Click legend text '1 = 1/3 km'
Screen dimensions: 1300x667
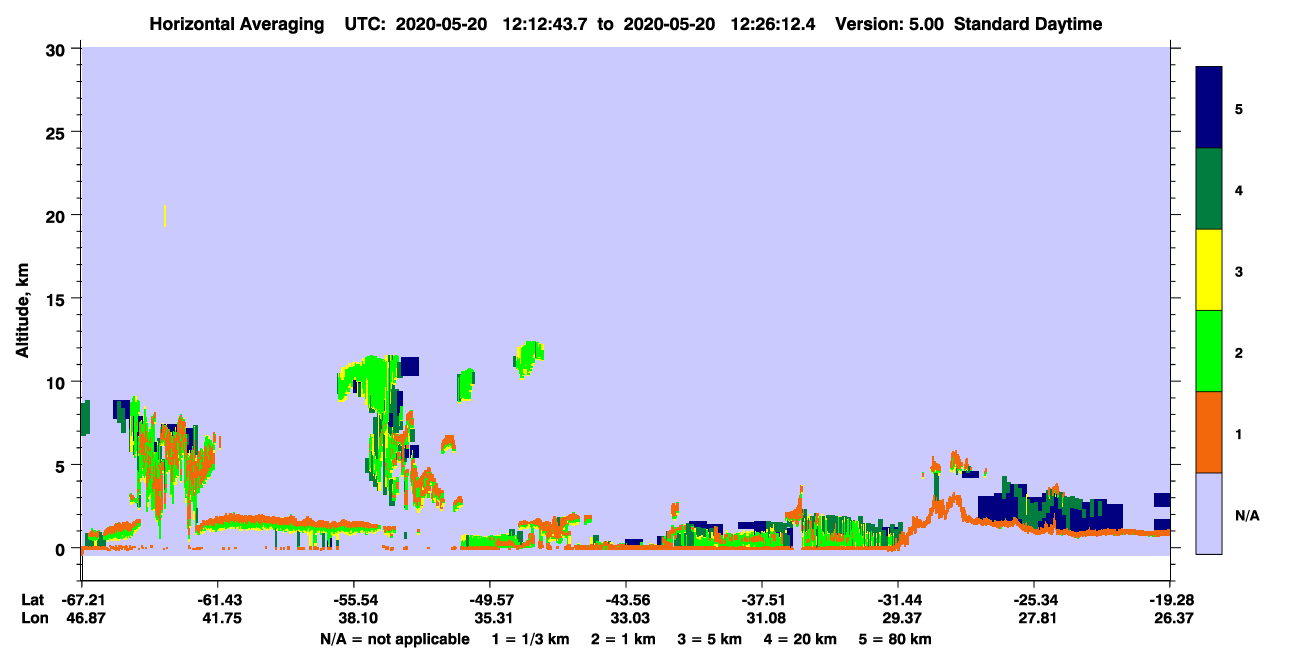pyautogui.click(x=530, y=639)
